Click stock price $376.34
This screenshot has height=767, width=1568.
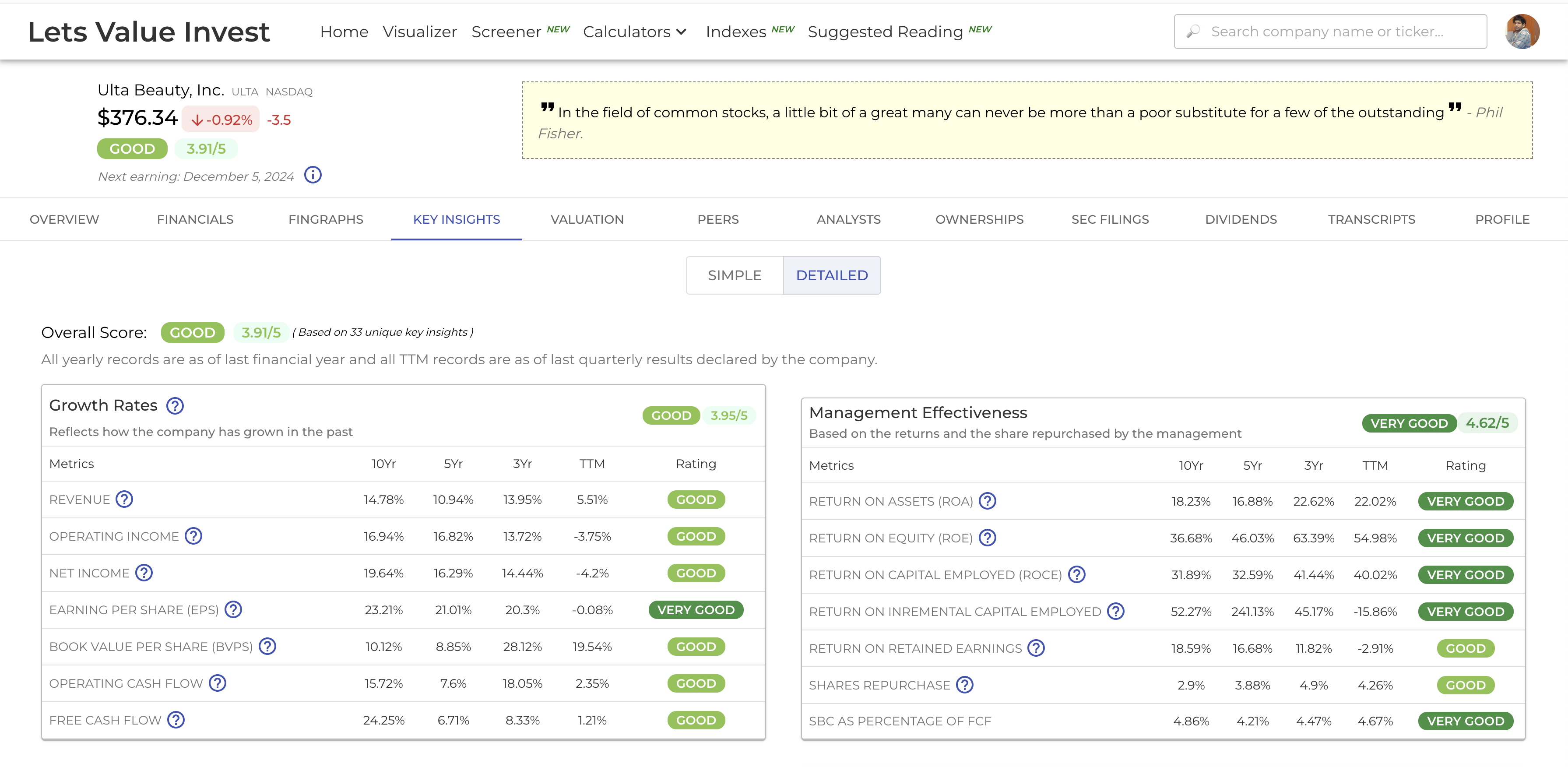(137, 117)
